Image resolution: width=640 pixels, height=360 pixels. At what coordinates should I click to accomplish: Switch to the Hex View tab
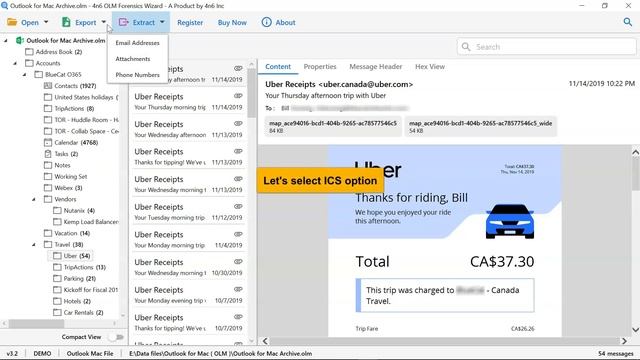[430, 67]
